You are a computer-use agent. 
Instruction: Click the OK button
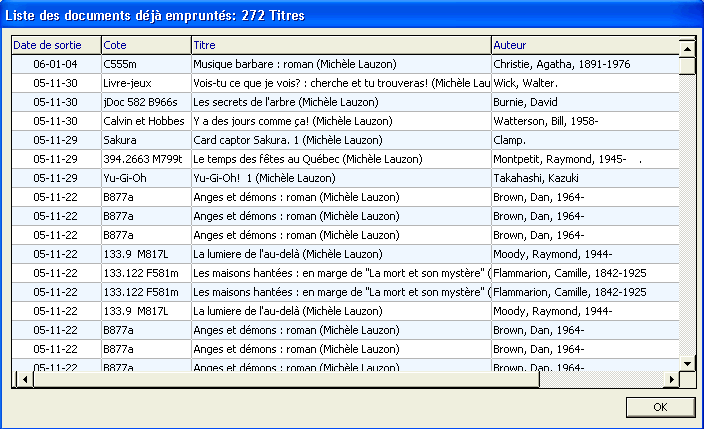(659, 407)
